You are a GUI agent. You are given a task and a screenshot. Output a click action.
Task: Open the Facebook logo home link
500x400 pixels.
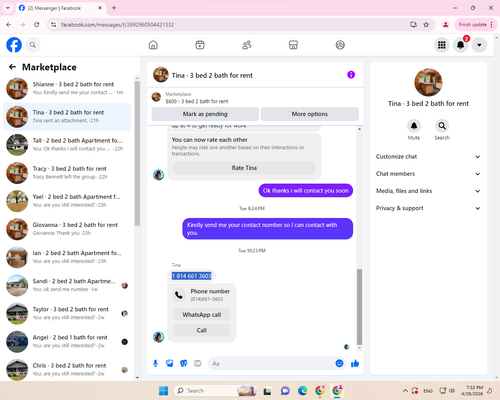(14, 45)
